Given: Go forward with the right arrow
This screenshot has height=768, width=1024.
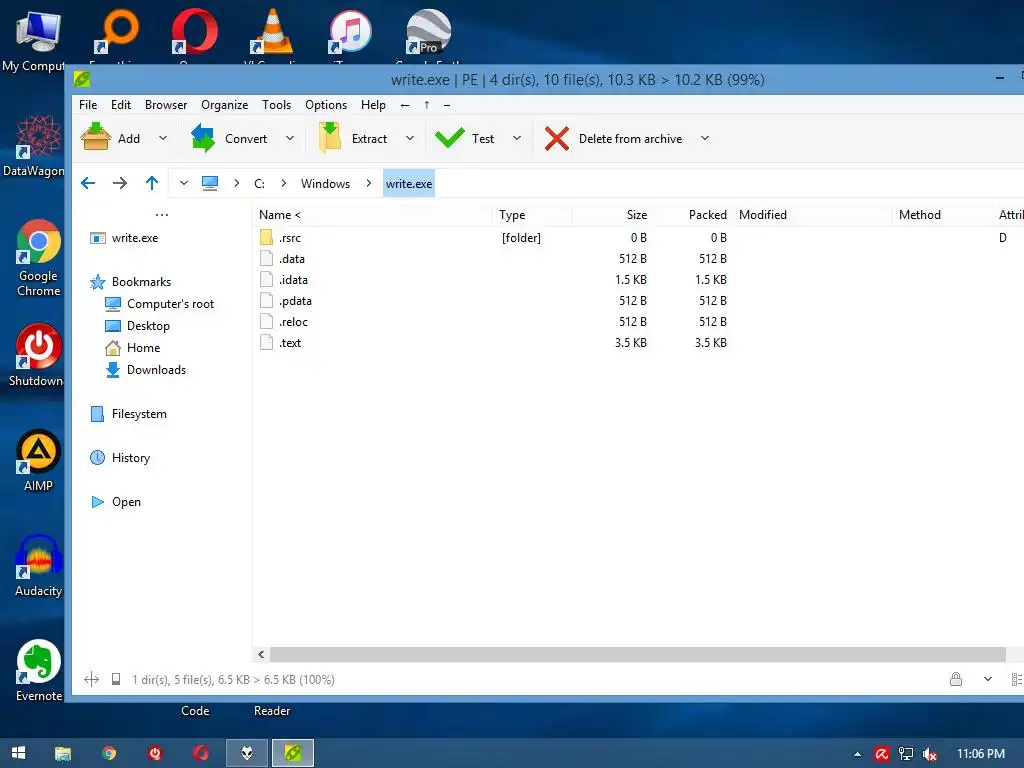Looking at the screenshot, I should [120, 184].
